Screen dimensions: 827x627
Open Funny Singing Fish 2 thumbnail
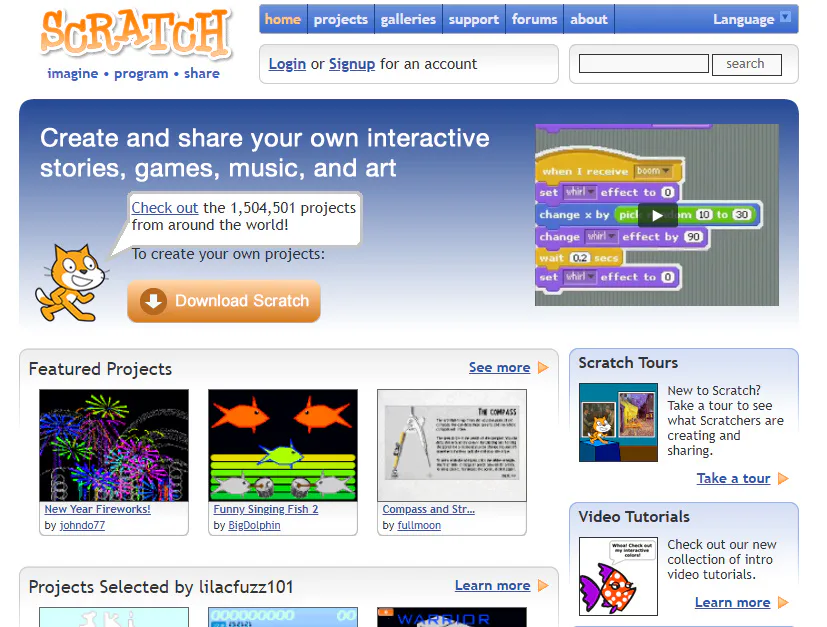click(283, 446)
